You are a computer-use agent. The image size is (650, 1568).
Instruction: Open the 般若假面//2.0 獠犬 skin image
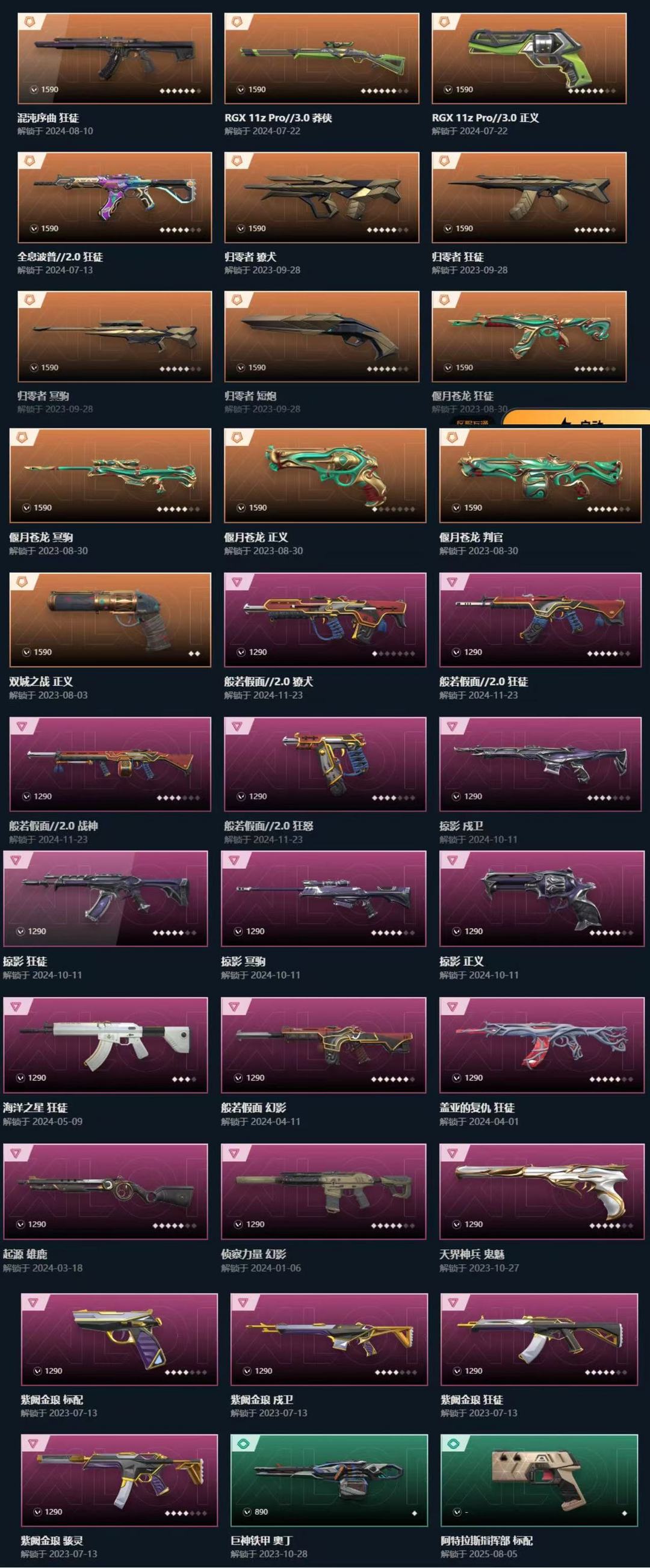[325, 620]
